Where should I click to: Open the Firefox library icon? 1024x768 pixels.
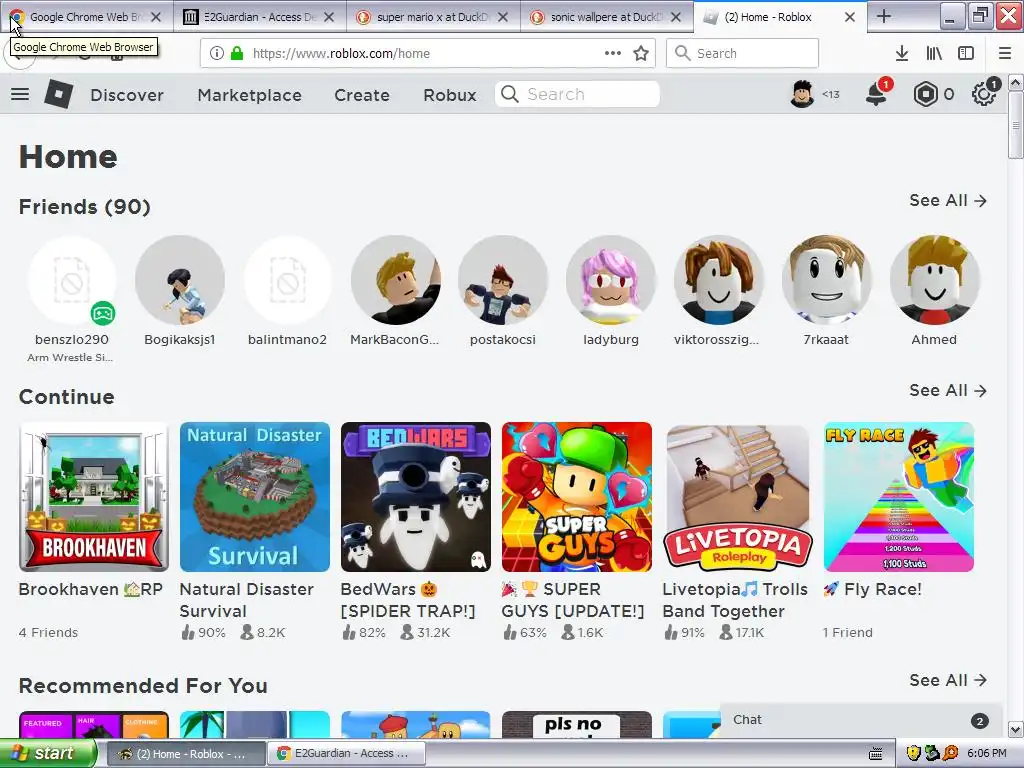coord(934,54)
